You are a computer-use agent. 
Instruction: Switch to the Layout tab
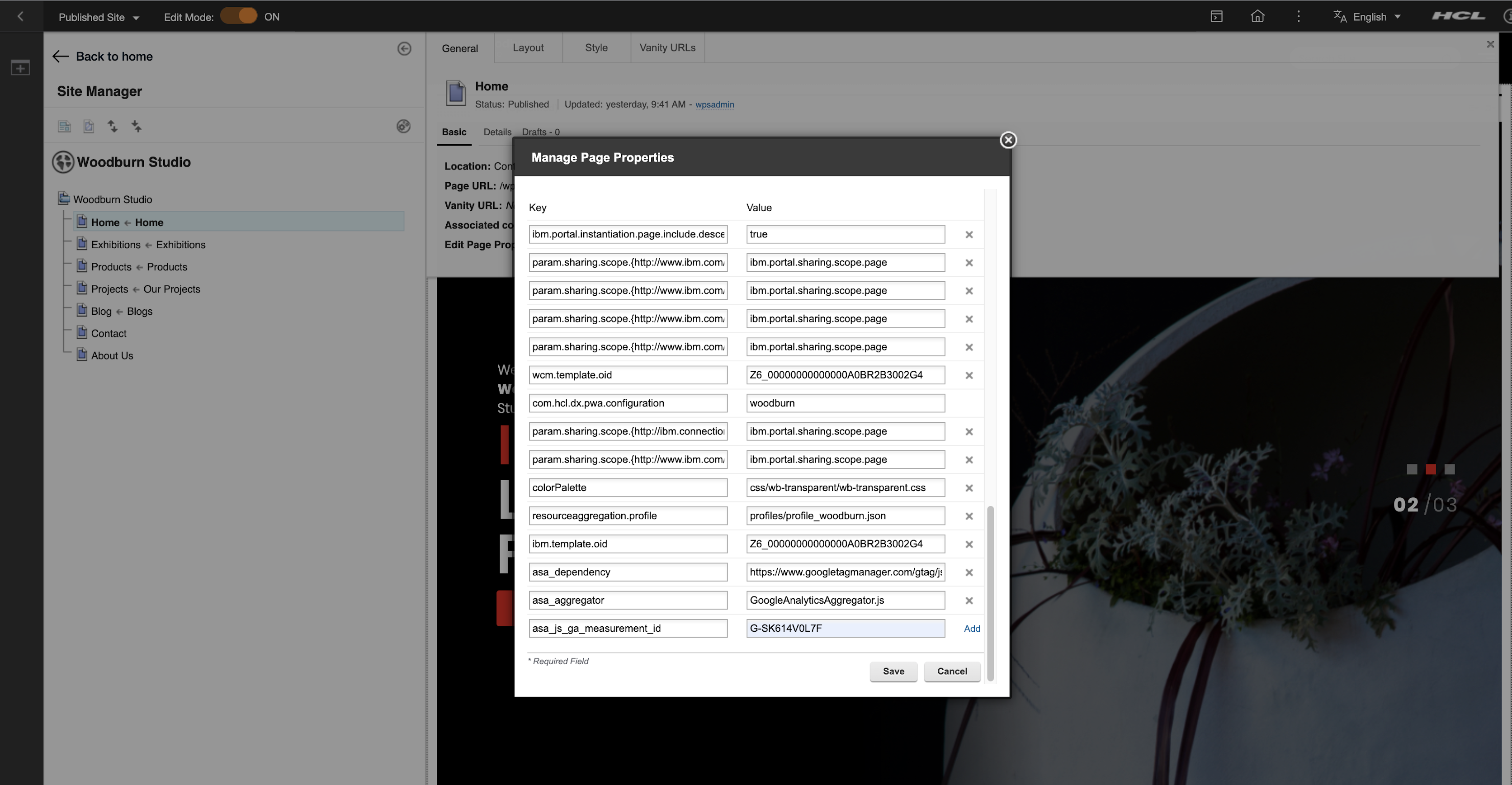(x=528, y=47)
